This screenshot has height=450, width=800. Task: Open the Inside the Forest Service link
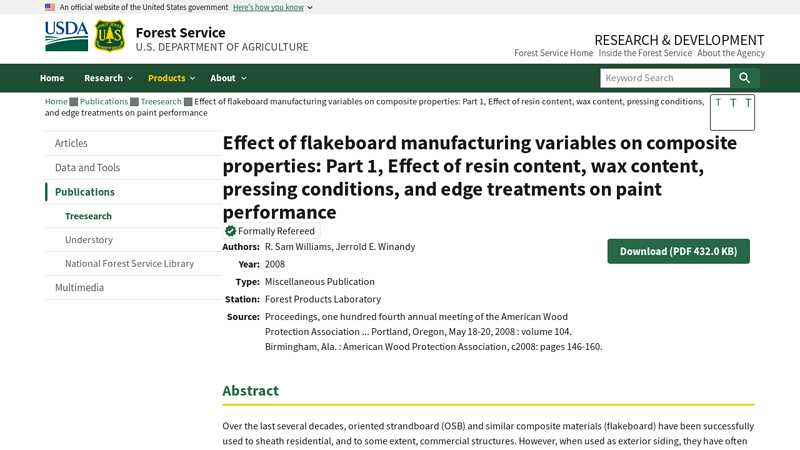645,53
